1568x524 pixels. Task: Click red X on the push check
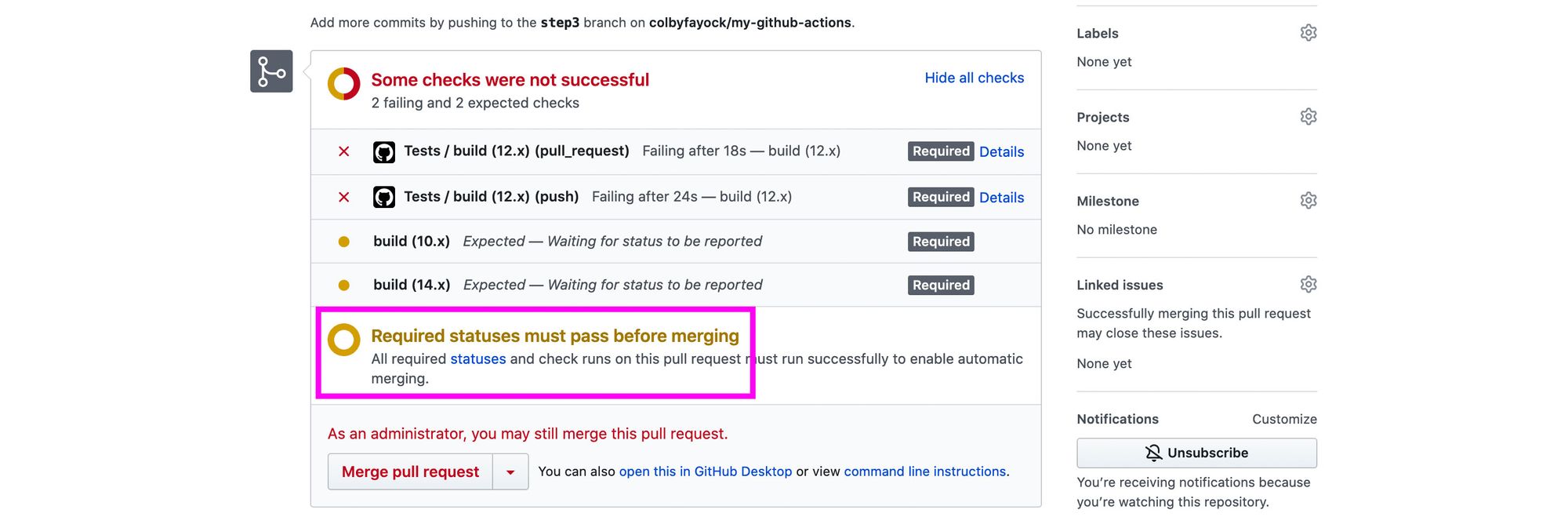(x=343, y=197)
